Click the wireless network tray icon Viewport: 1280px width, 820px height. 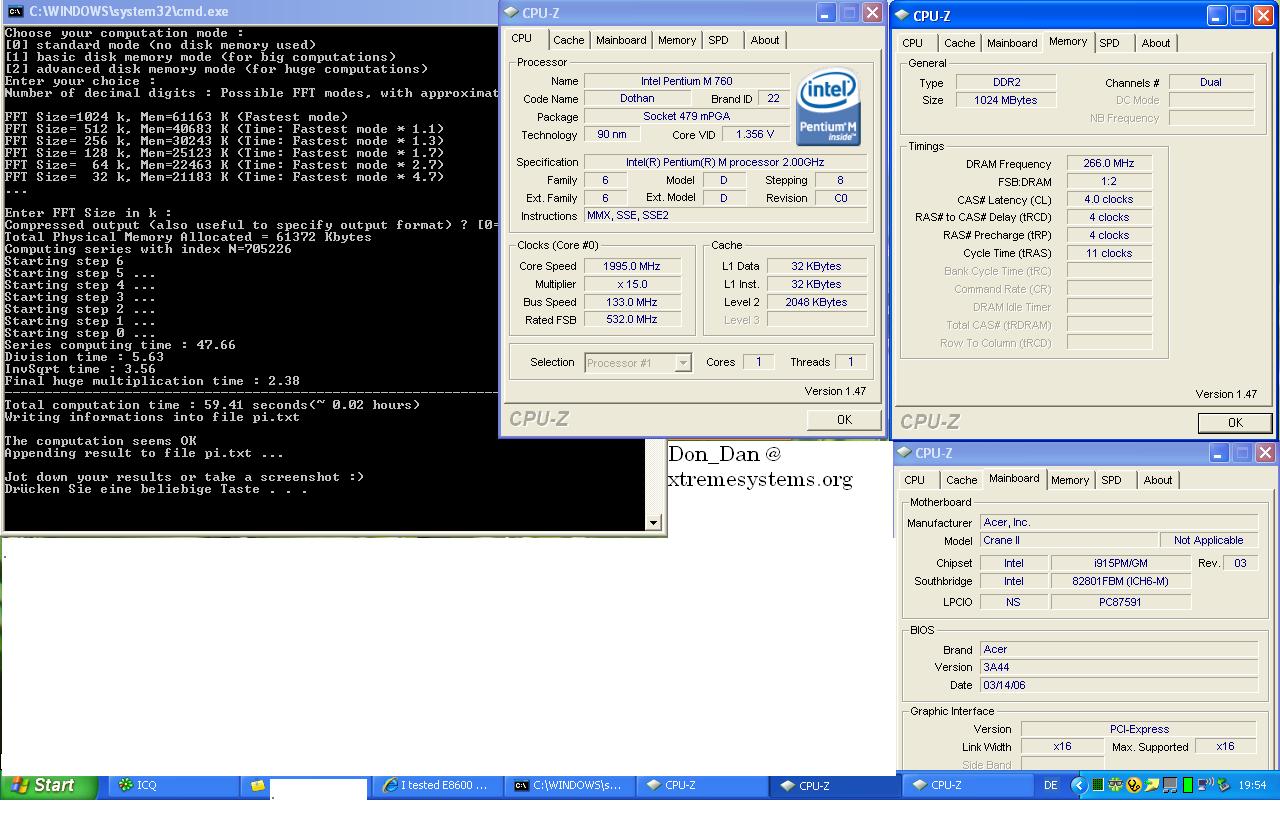pos(1206,784)
